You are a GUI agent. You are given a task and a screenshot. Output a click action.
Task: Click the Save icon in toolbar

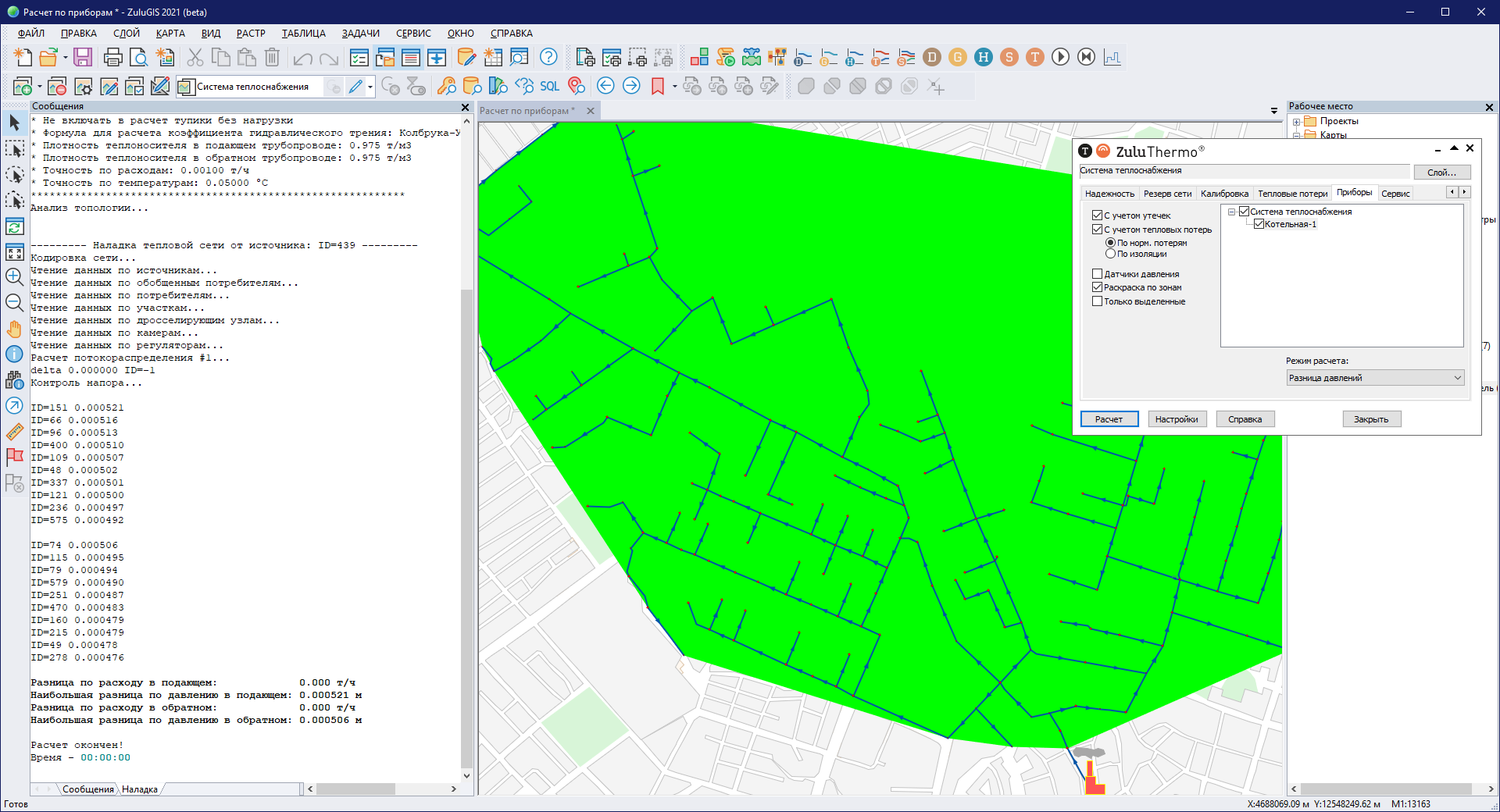(x=83, y=57)
